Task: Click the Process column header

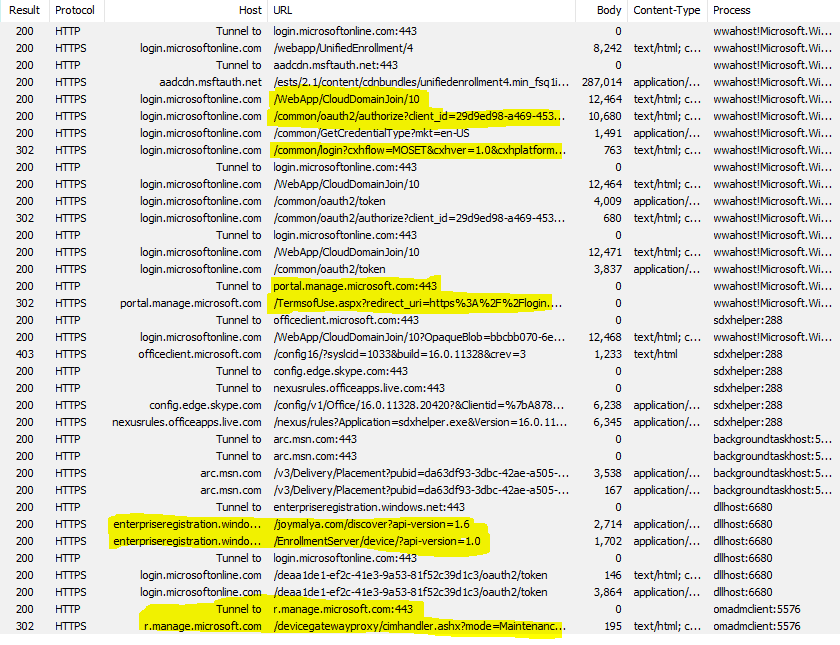Action: pos(731,10)
